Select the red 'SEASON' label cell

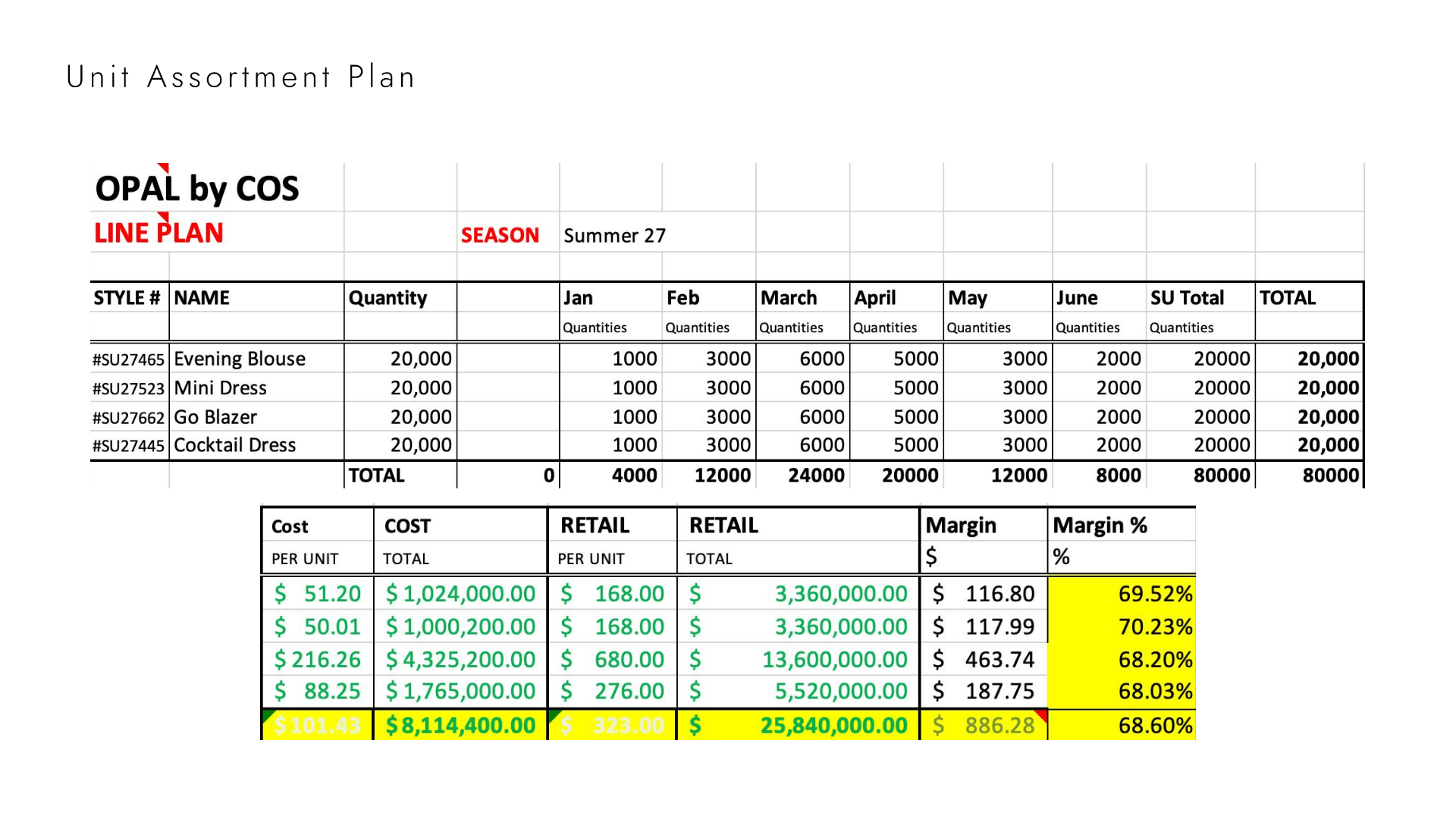click(x=500, y=235)
